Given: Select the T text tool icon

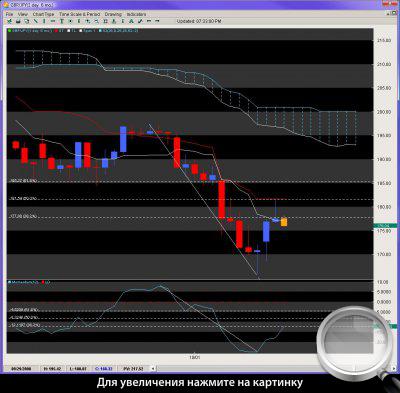Looking at the screenshot, I should (62, 21).
